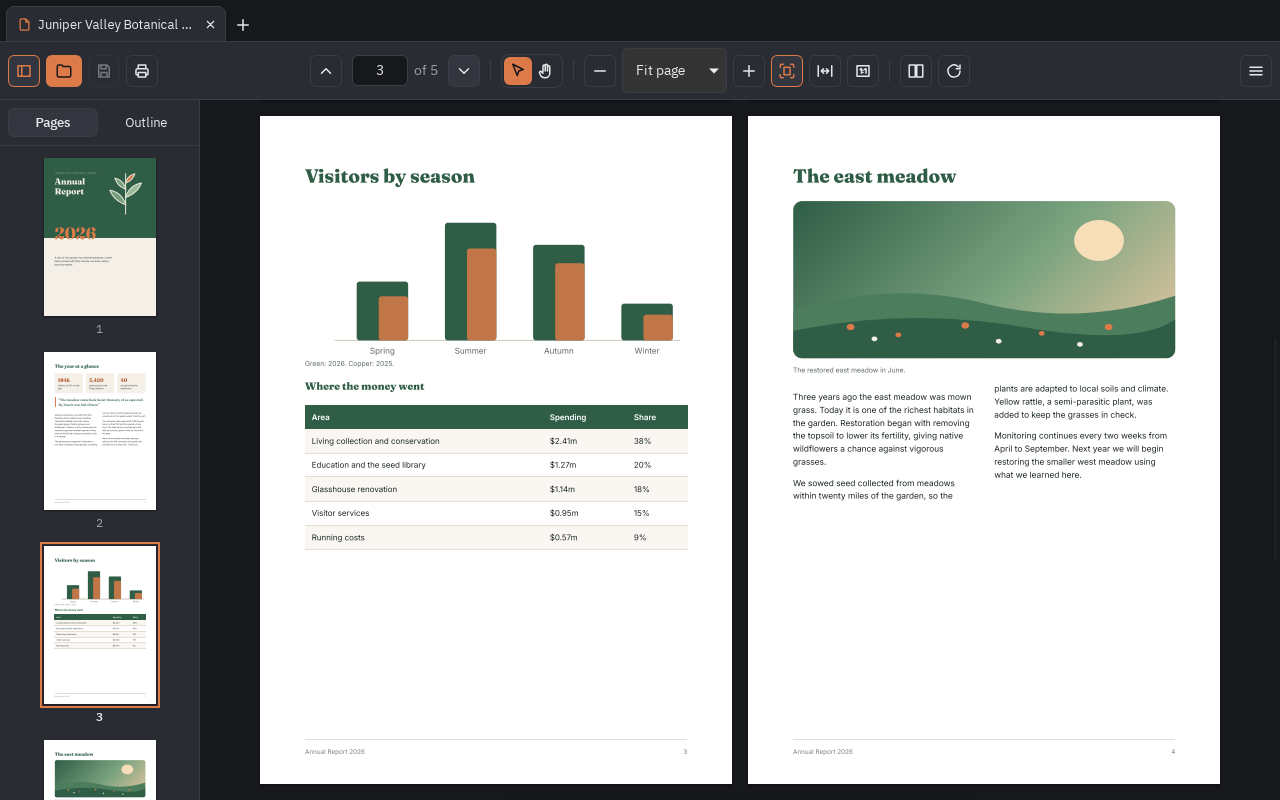Click the 'Where the money went' heading
This screenshot has width=1280, height=800.
tap(364, 386)
